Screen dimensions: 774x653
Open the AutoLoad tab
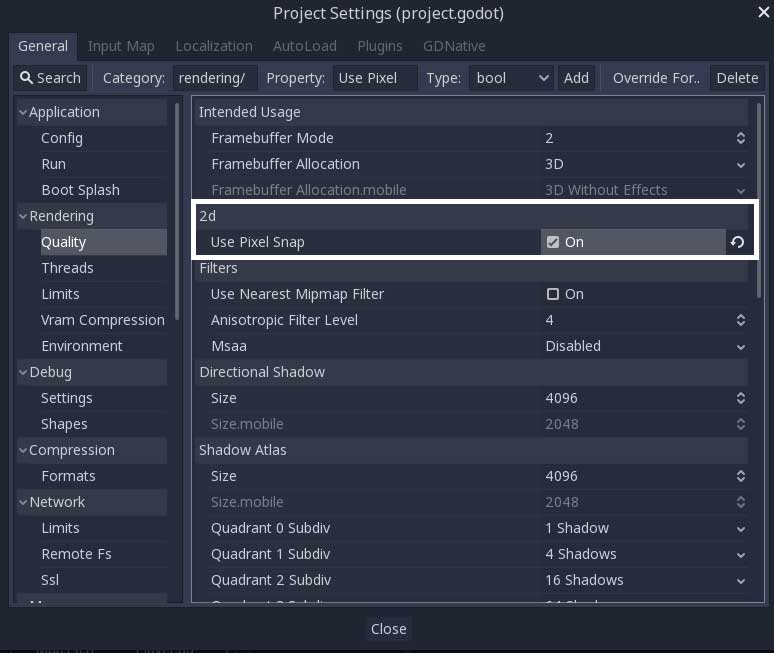point(305,46)
